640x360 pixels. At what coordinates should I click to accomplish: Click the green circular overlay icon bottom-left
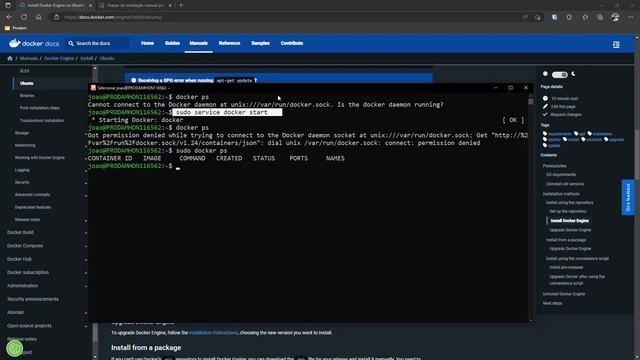15,348
